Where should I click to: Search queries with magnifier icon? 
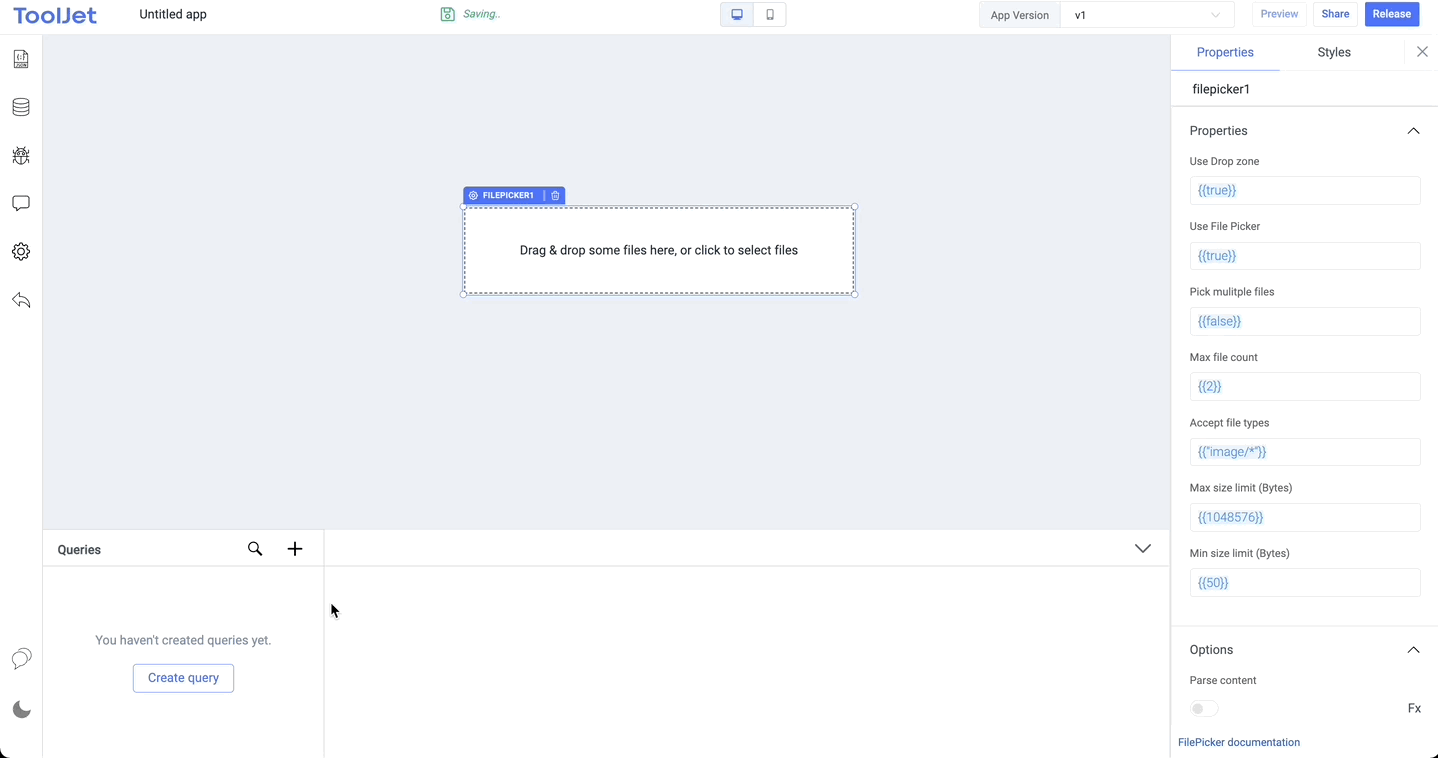pos(255,549)
